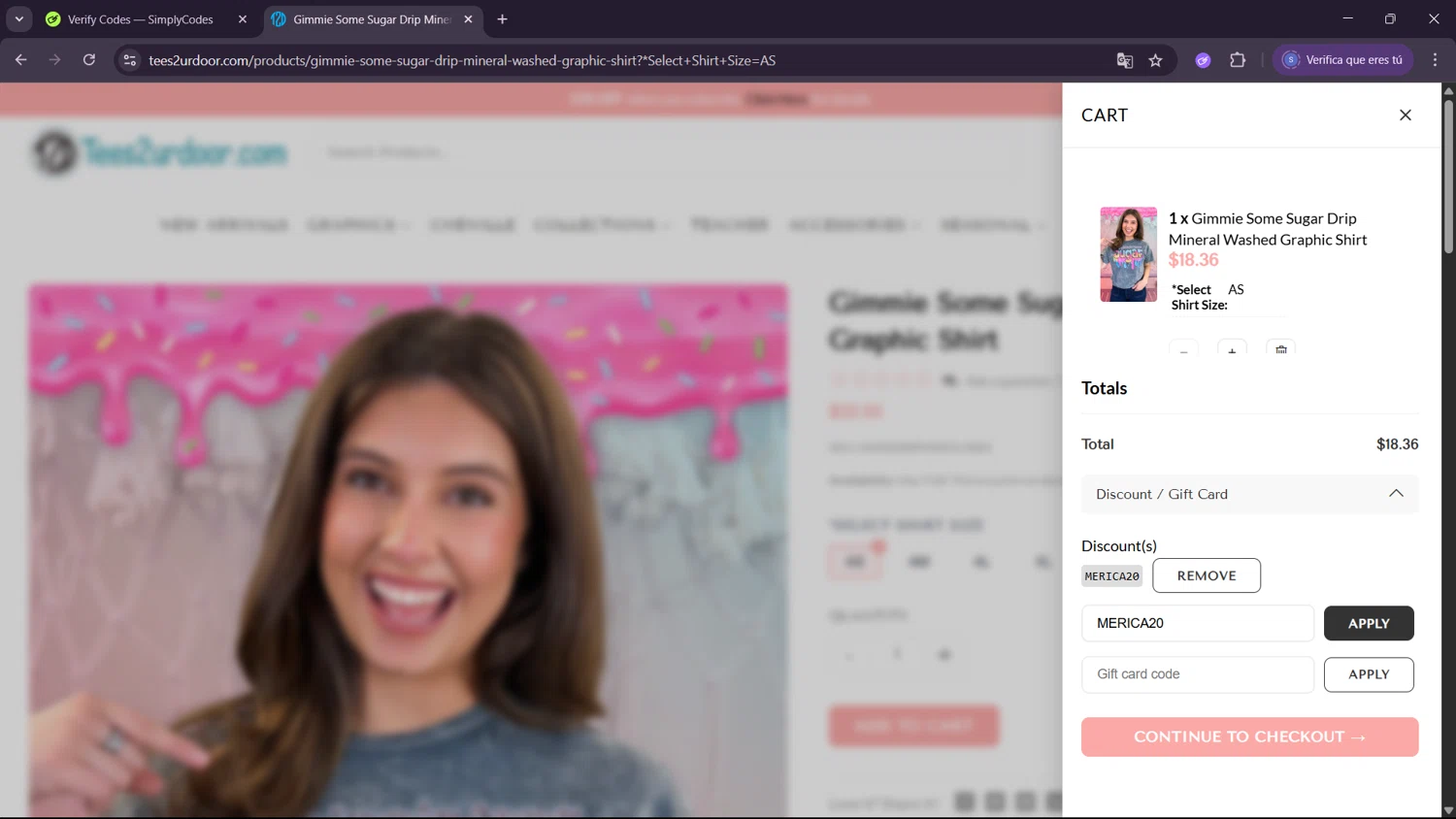View site information for tees2urdoor.com
This screenshot has width=1456, height=819.
pos(129,60)
